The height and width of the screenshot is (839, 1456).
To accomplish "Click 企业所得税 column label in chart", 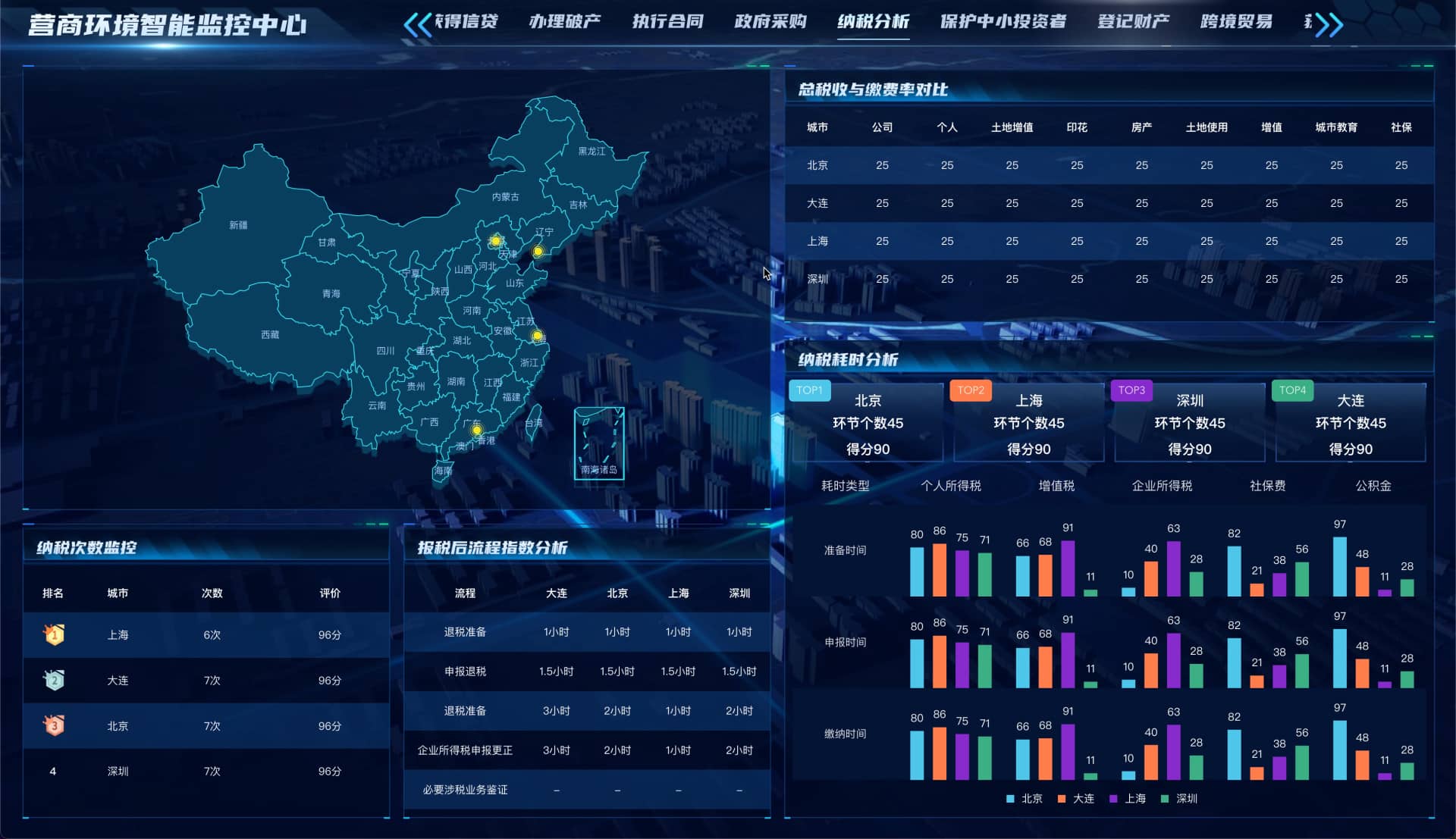I will click(1162, 486).
